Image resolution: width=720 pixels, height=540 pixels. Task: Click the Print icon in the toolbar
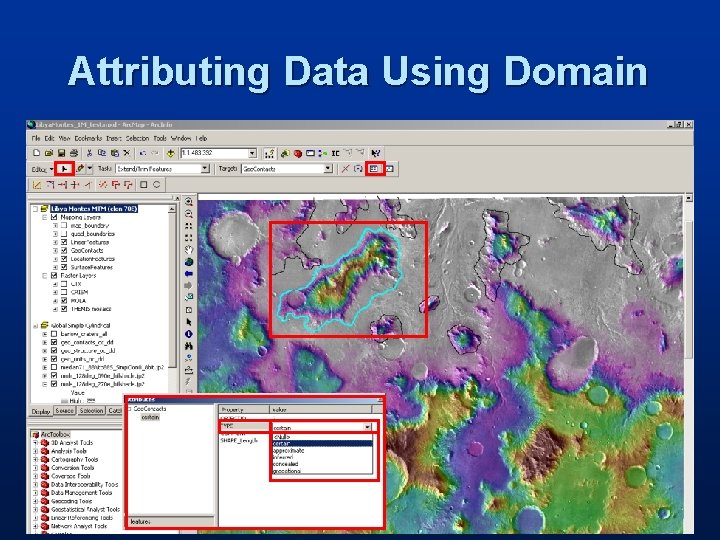(x=73, y=153)
